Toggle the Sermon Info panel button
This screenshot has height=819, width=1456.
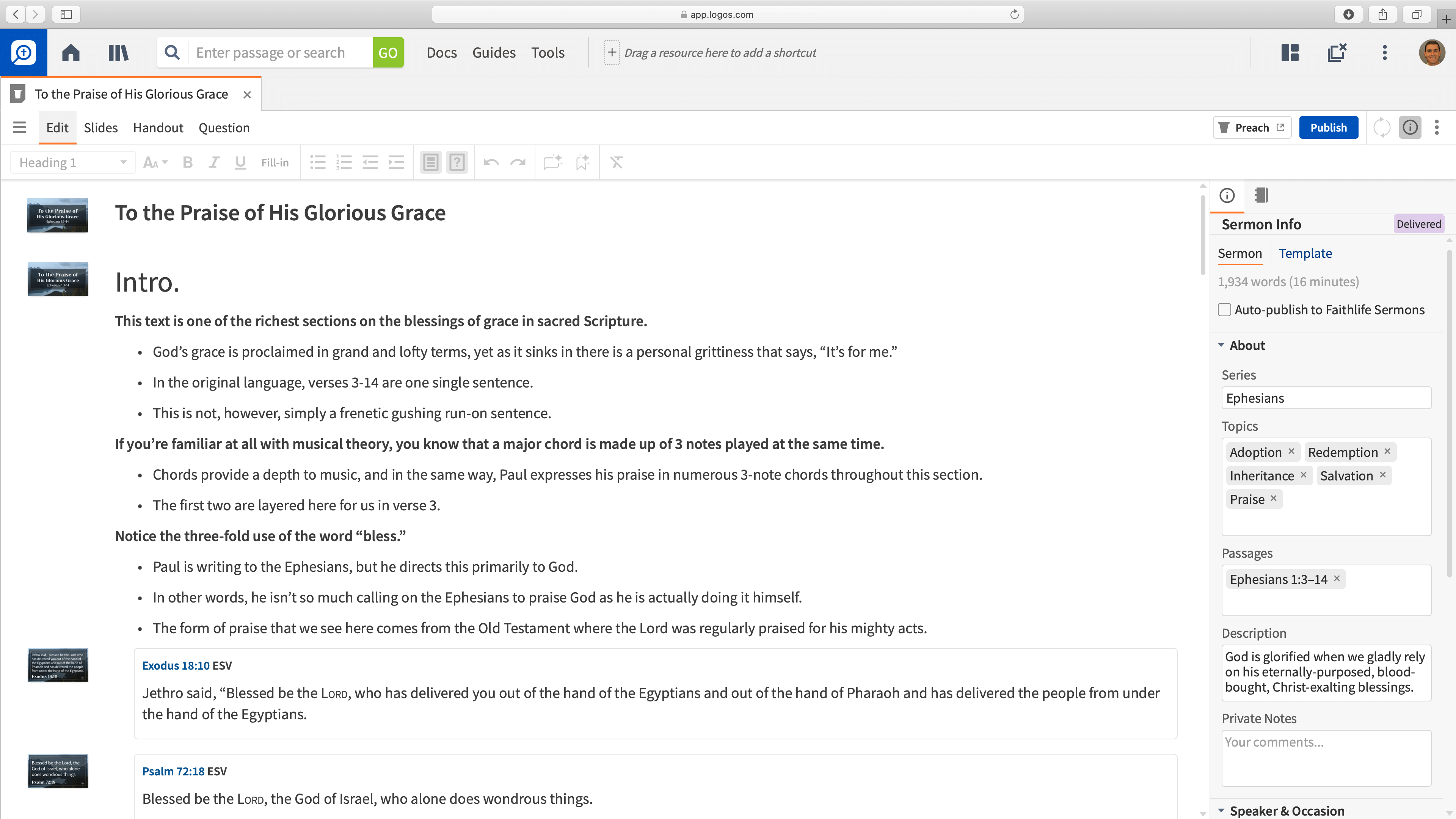tap(1410, 127)
